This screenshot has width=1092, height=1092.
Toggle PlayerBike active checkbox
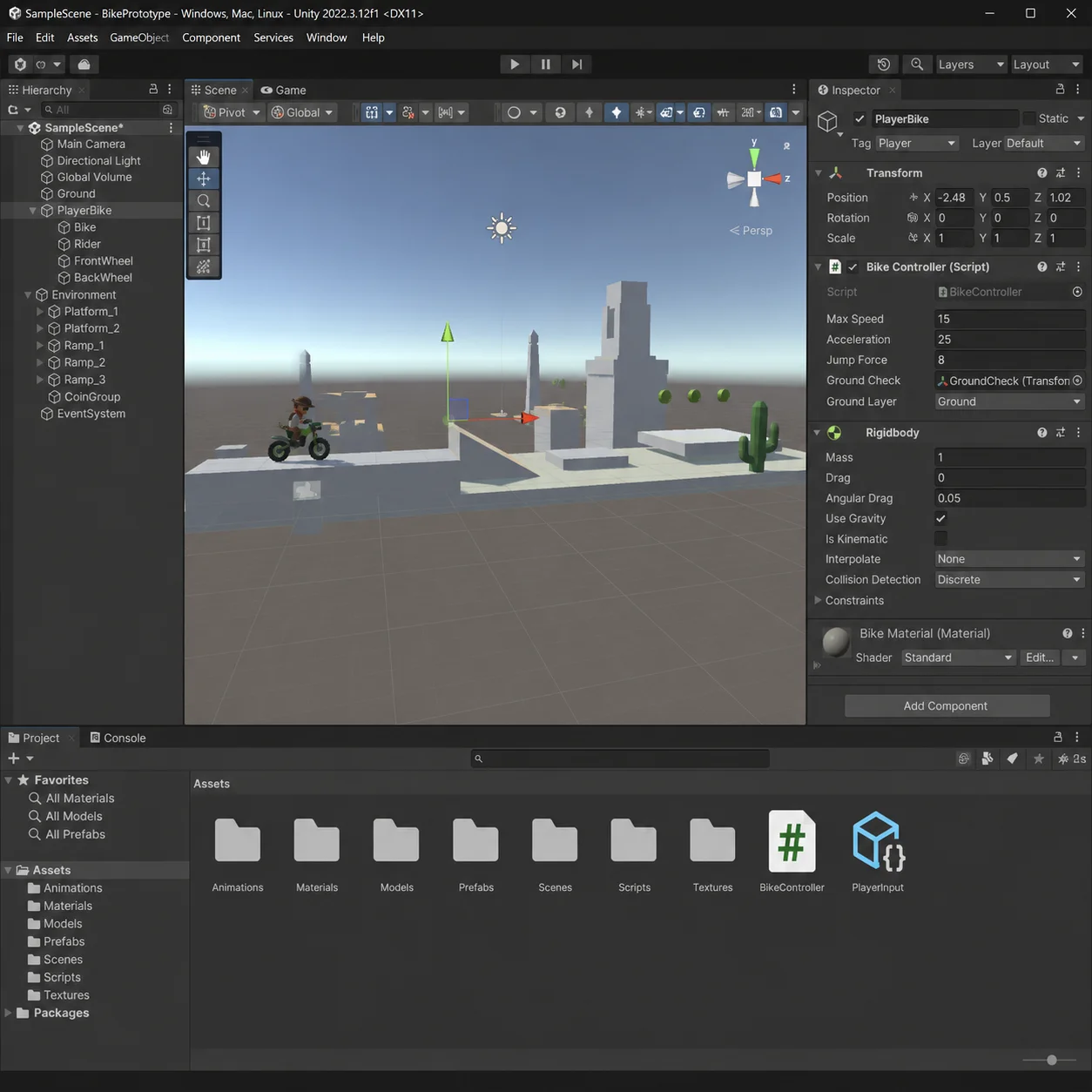pos(859,119)
